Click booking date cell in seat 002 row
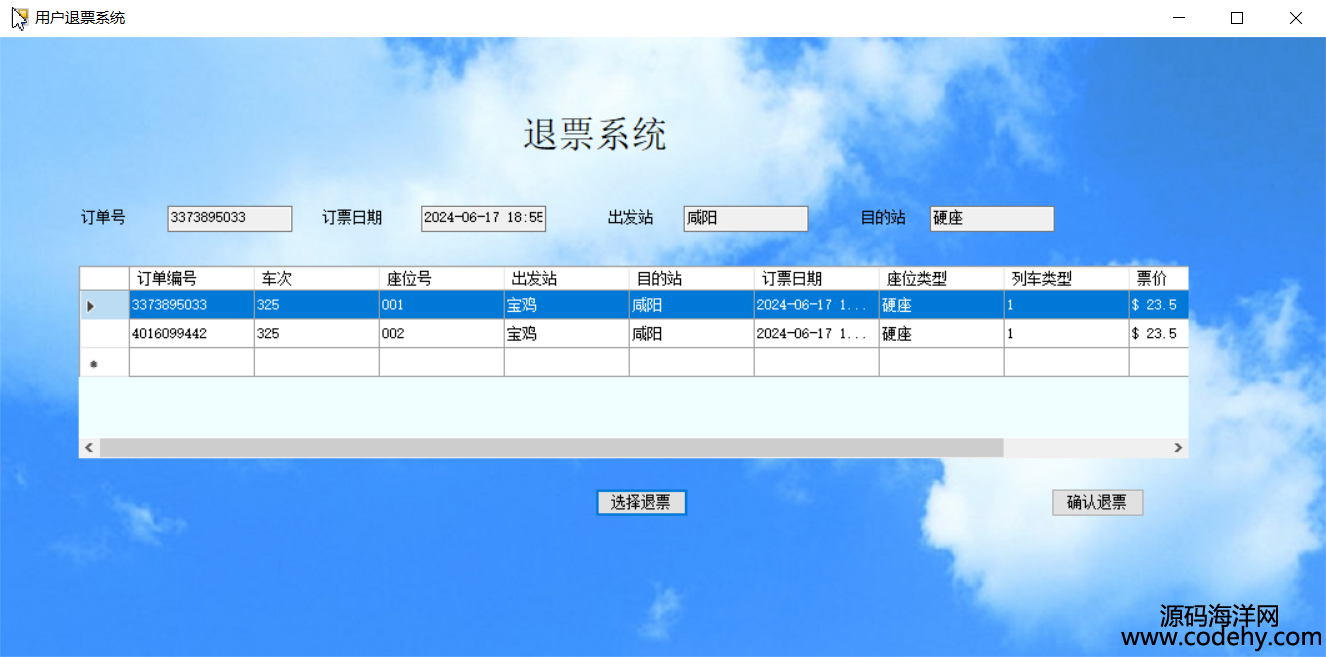 (817, 334)
